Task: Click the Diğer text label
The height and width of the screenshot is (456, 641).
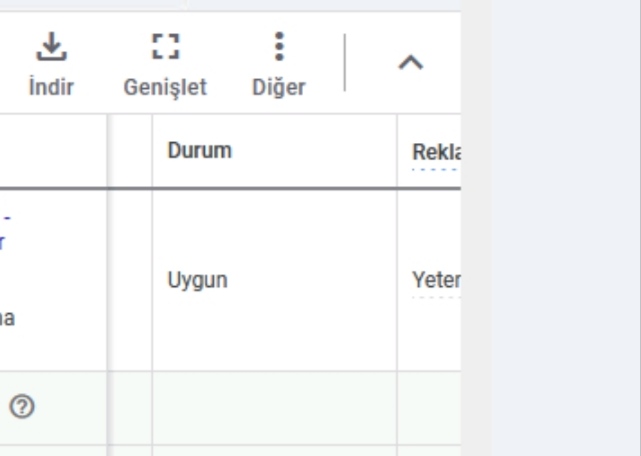Action: click(x=279, y=87)
